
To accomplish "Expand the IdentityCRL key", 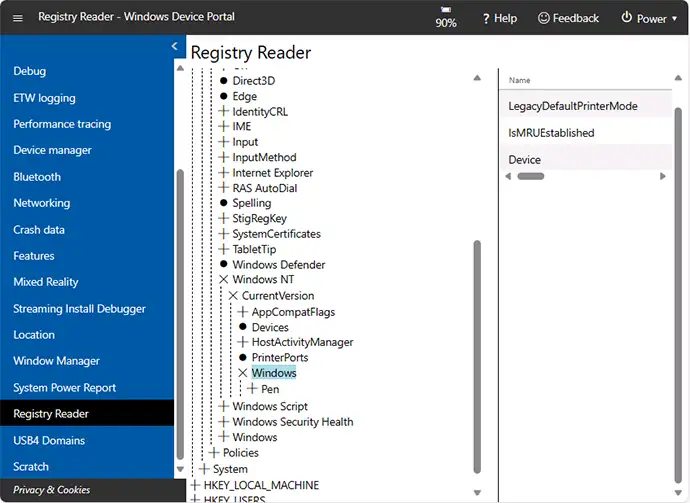I will (x=224, y=111).
